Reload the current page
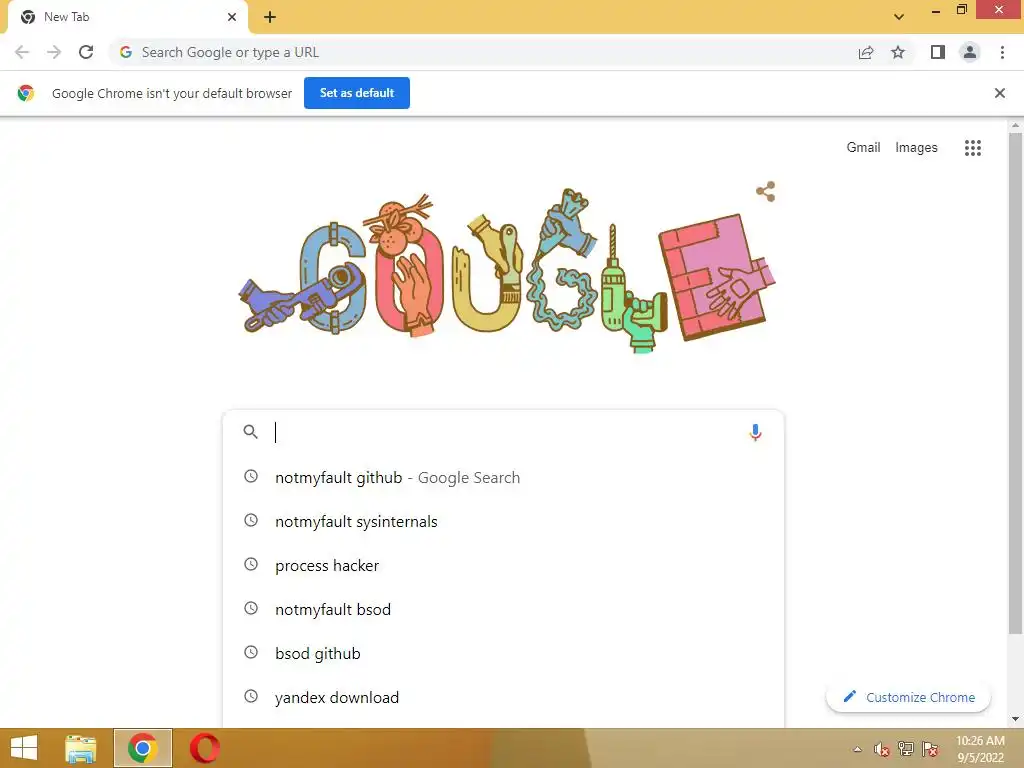The image size is (1024, 768). [86, 52]
